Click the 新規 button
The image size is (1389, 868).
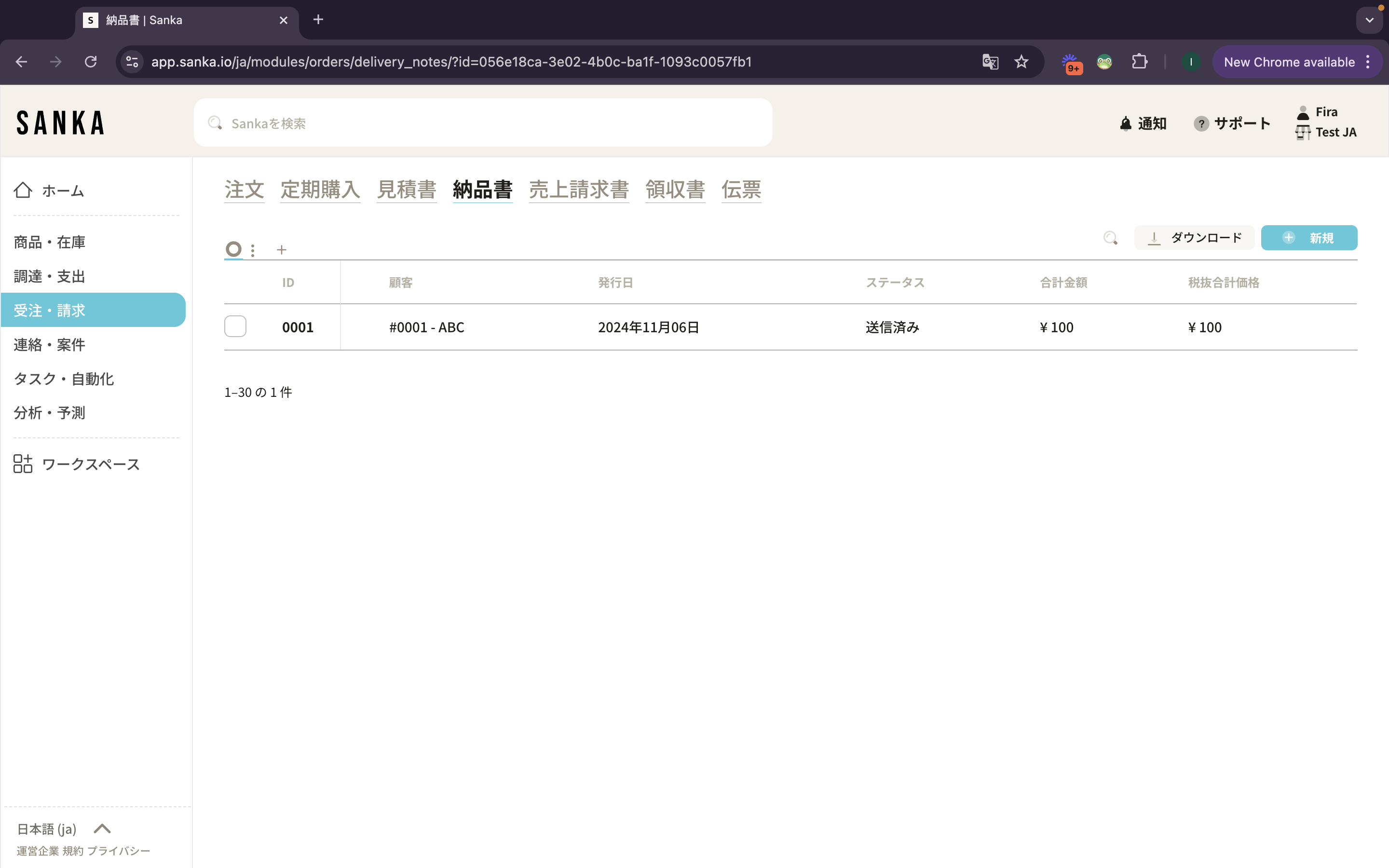[1308, 238]
